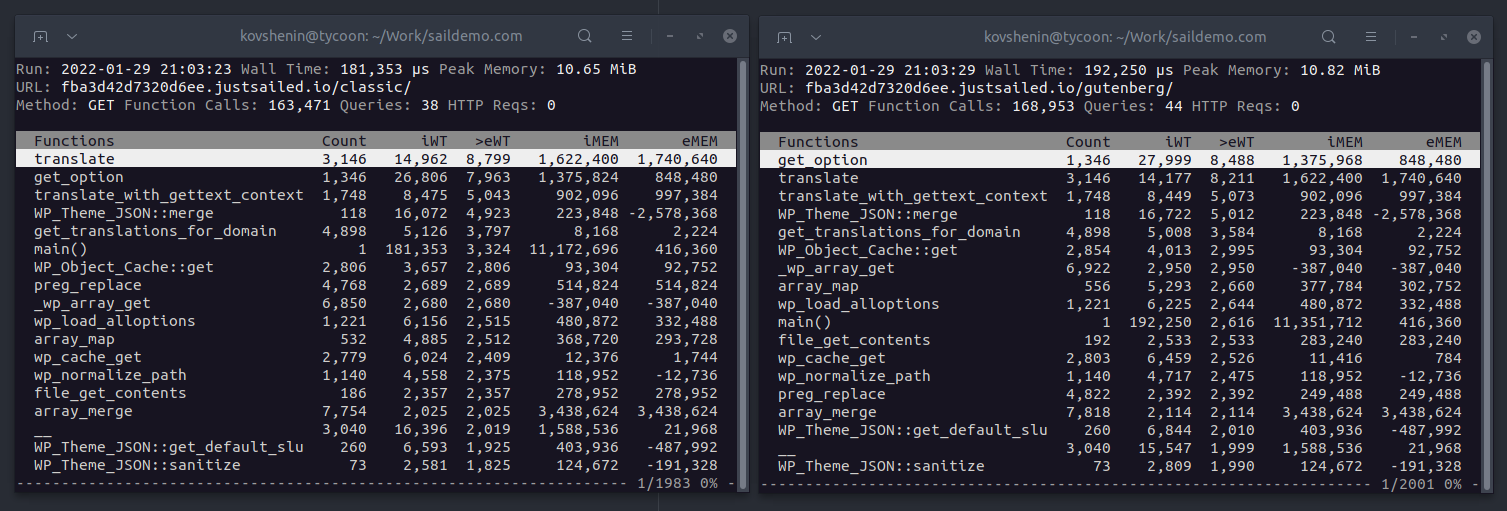Screen dimensions: 1507x511
Task: Close the left terminal window
Action: [x=730, y=36]
